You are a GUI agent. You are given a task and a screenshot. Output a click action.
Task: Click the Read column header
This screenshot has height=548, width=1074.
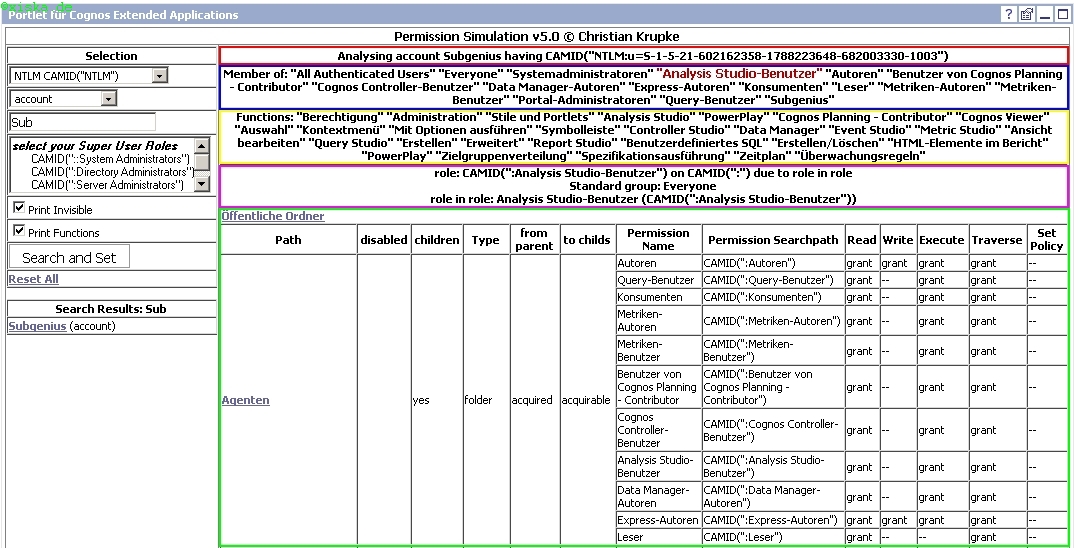(x=862, y=240)
